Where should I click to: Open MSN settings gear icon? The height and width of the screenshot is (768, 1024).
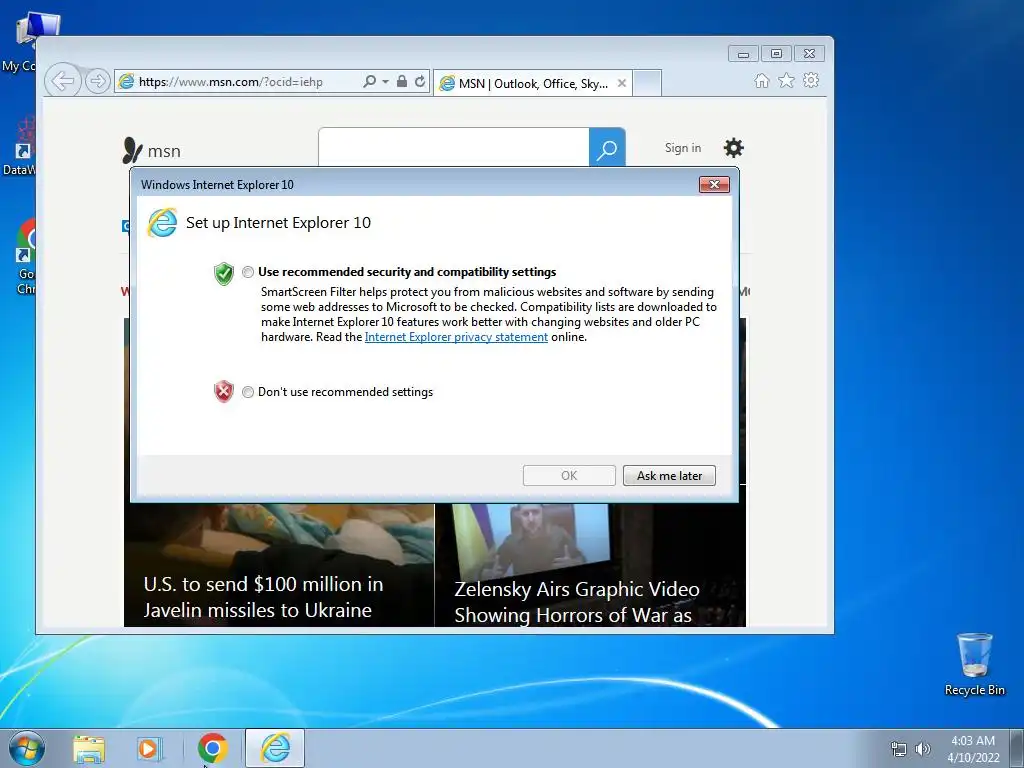[733, 148]
